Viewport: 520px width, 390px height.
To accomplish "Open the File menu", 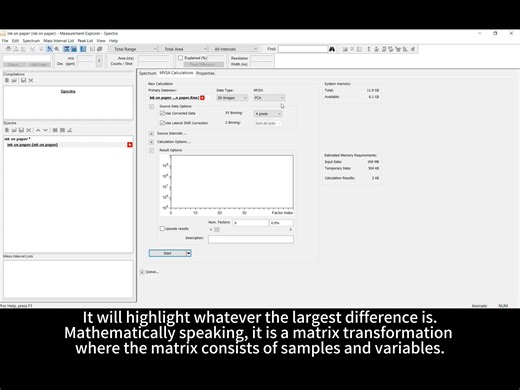I will click(x=5, y=41).
